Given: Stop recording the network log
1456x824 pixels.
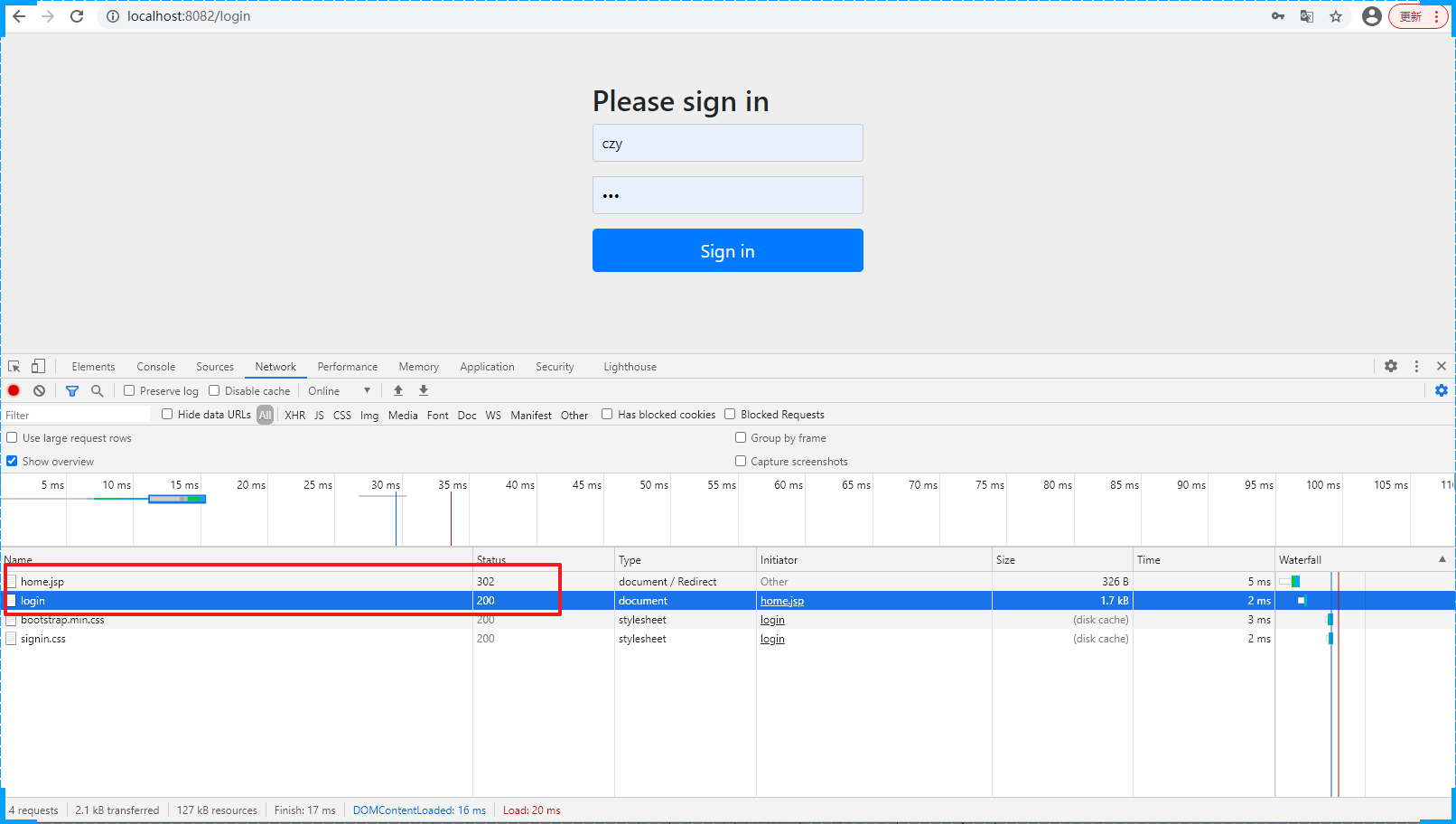Looking at the screenshot, I should [x=14, y=390].
